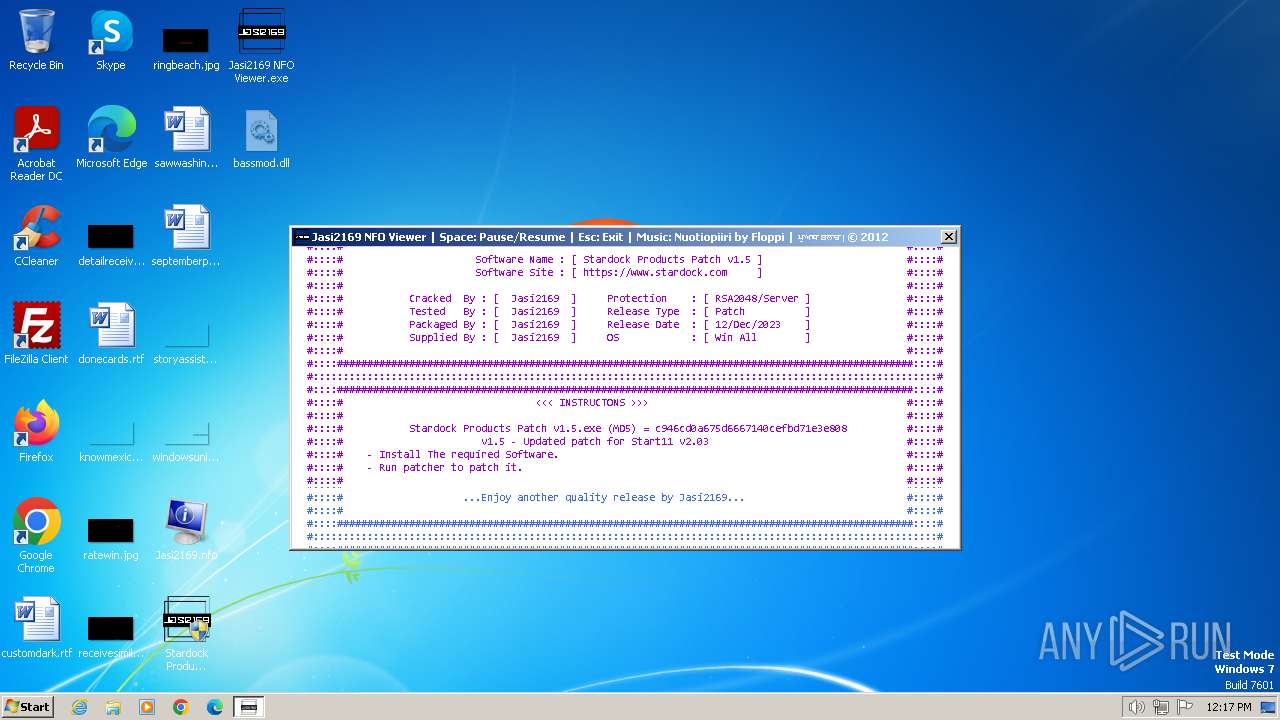Open Chrome from the taskbar
Viewport: 1280px width, 720px height.
[181, 707]
